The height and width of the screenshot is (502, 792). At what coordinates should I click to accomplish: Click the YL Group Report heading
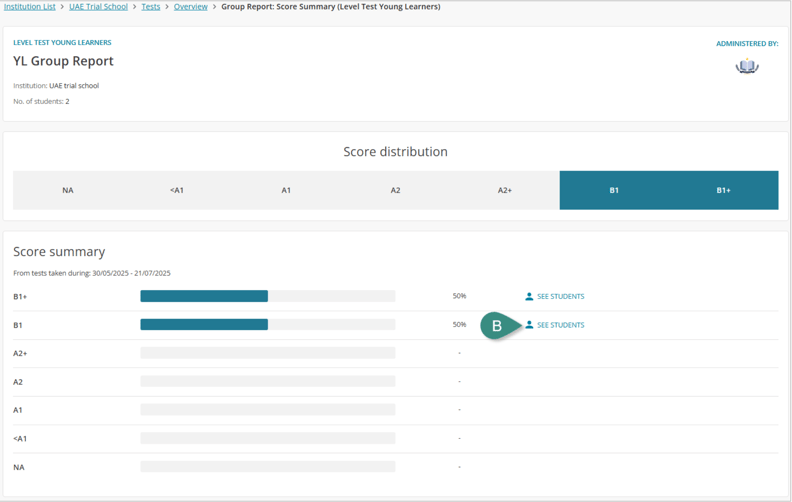click(x=63, y=61)
